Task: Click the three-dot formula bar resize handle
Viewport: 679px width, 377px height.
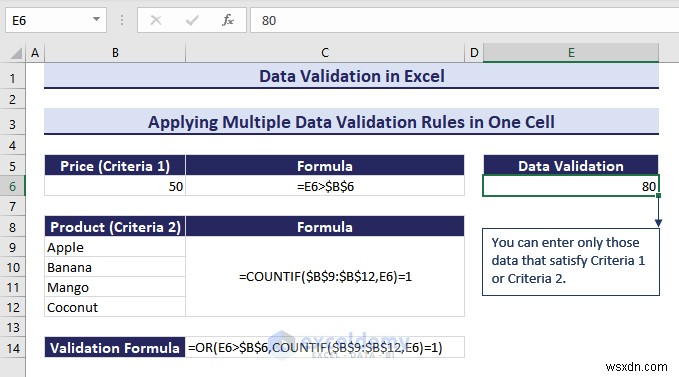Action: [122, 20]
